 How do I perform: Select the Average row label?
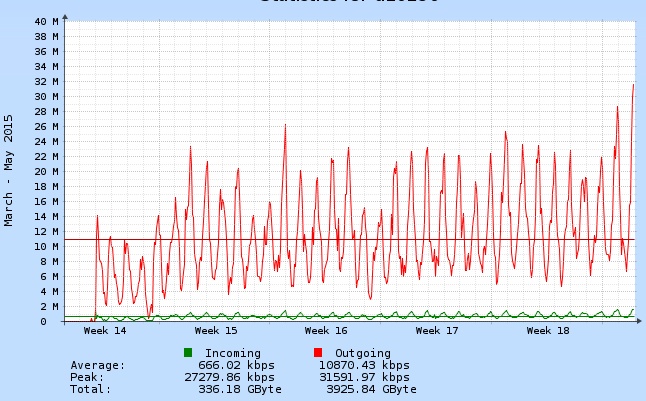click(x=98, y=365)
